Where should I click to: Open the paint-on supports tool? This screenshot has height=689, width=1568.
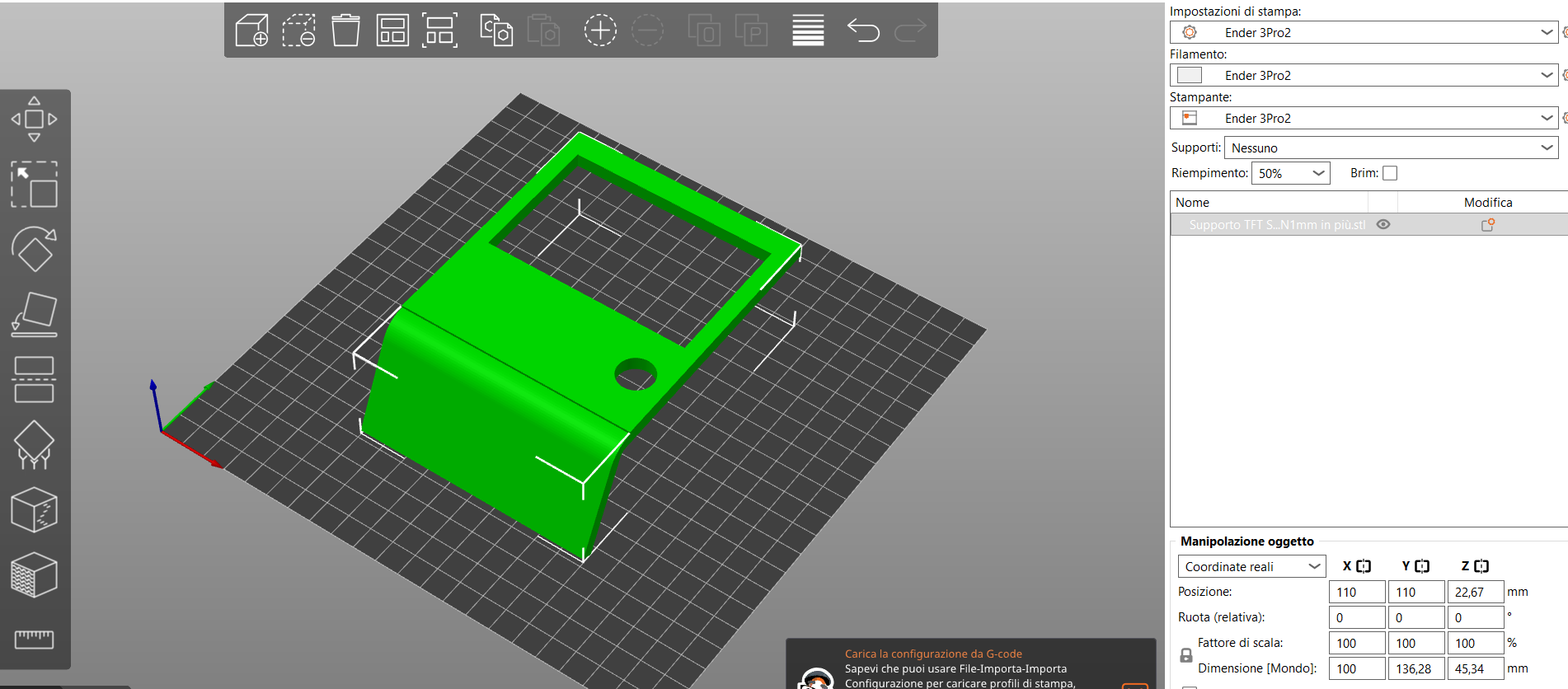point(34,444)
